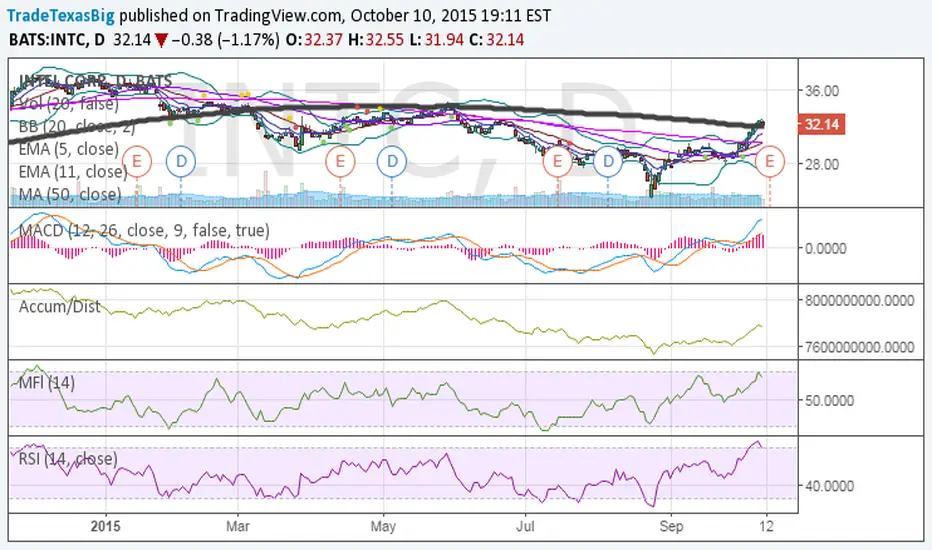This screenshot has width=932, height=550.
Task: Click the C:32.14 close price value
Action: pyautogui.click(x=496, y=40)
